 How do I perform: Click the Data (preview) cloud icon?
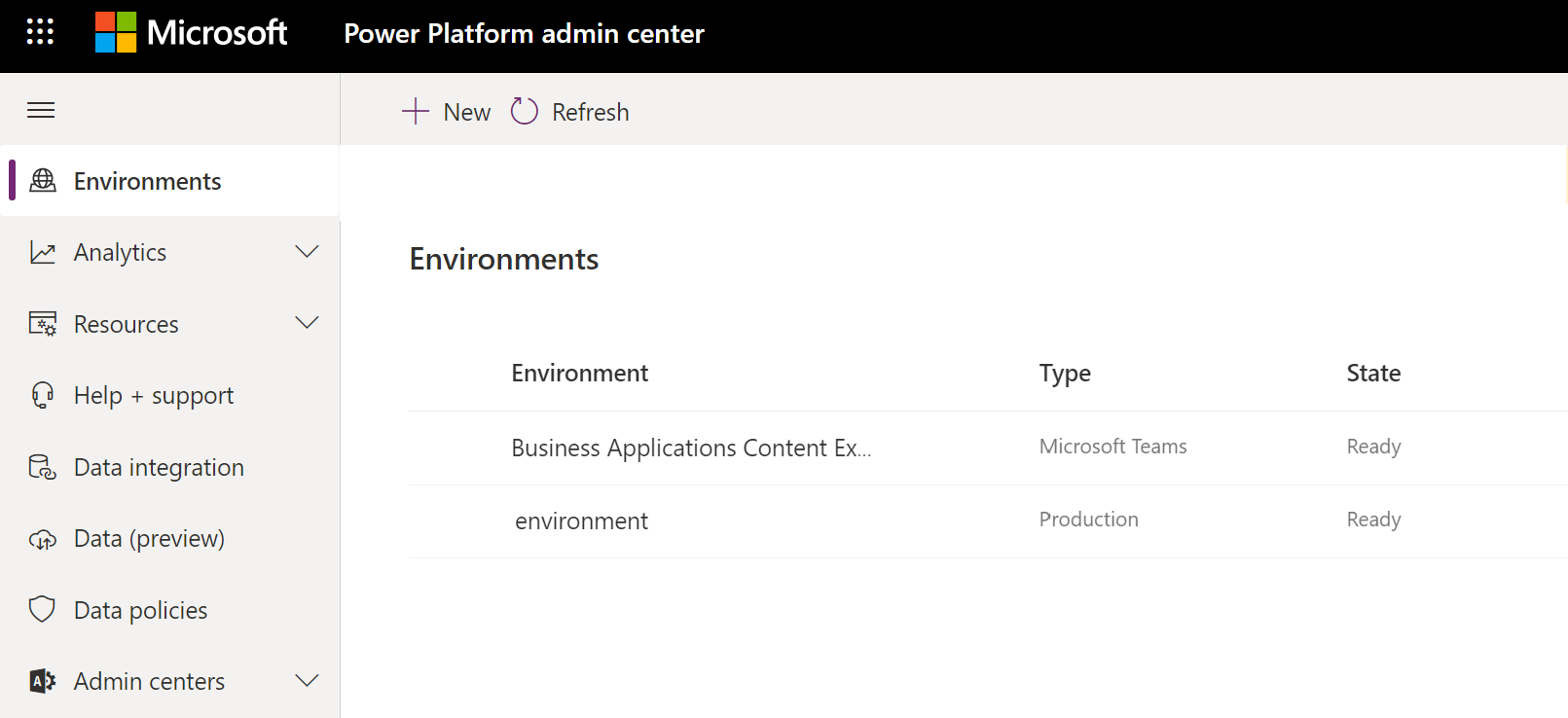[43, 539]
